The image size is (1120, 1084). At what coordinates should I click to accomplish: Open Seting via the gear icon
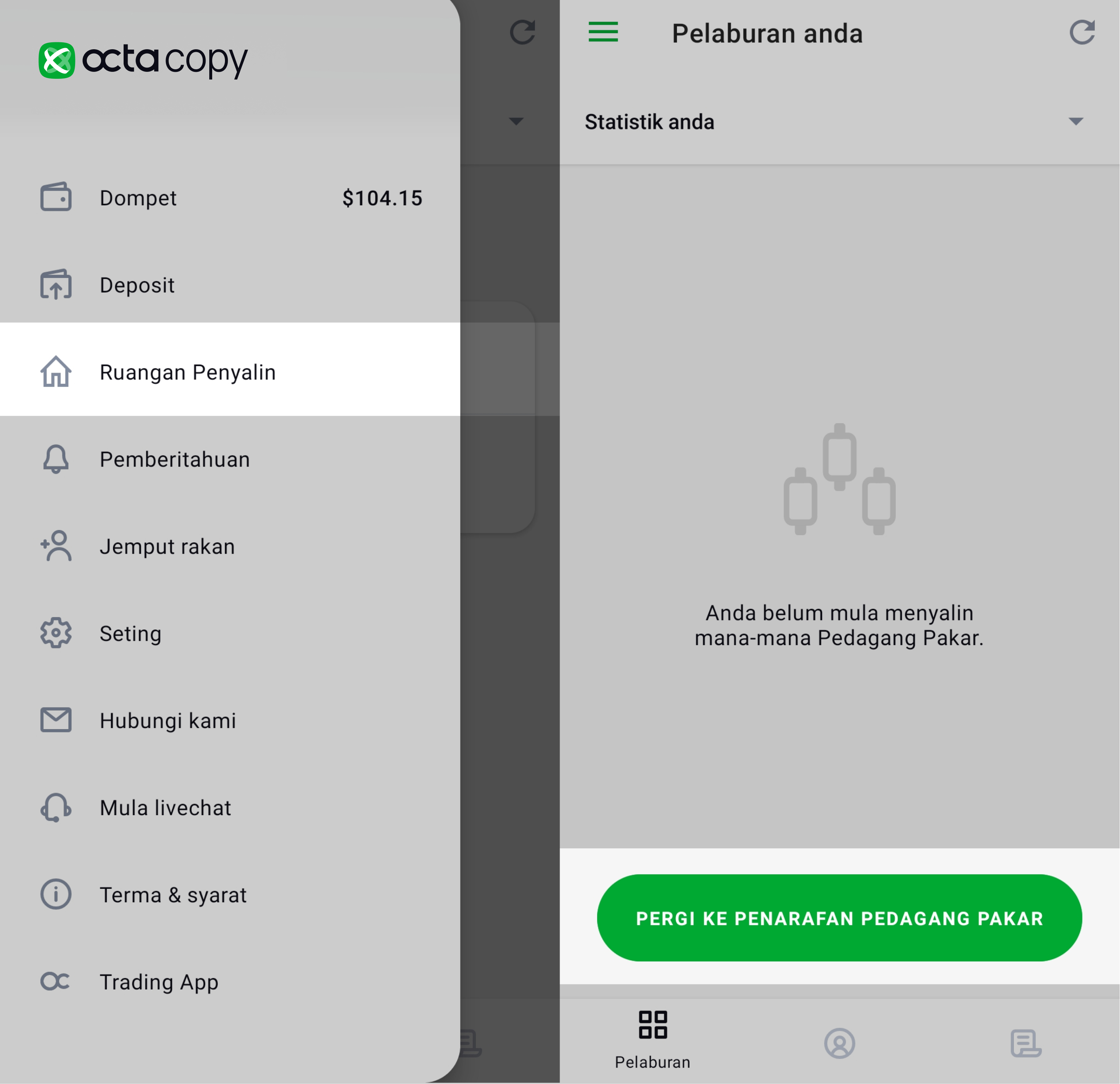tap(56, 633)
